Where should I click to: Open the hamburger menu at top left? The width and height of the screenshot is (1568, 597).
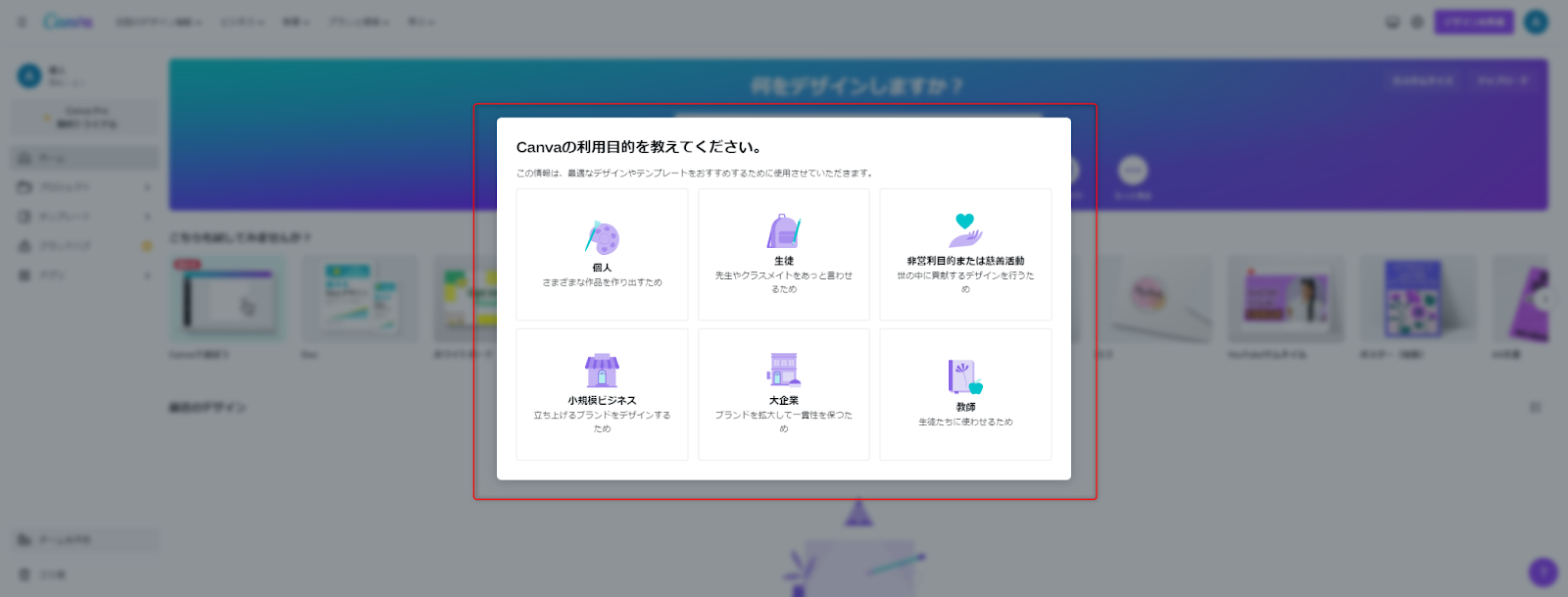(x=22, y=22)
